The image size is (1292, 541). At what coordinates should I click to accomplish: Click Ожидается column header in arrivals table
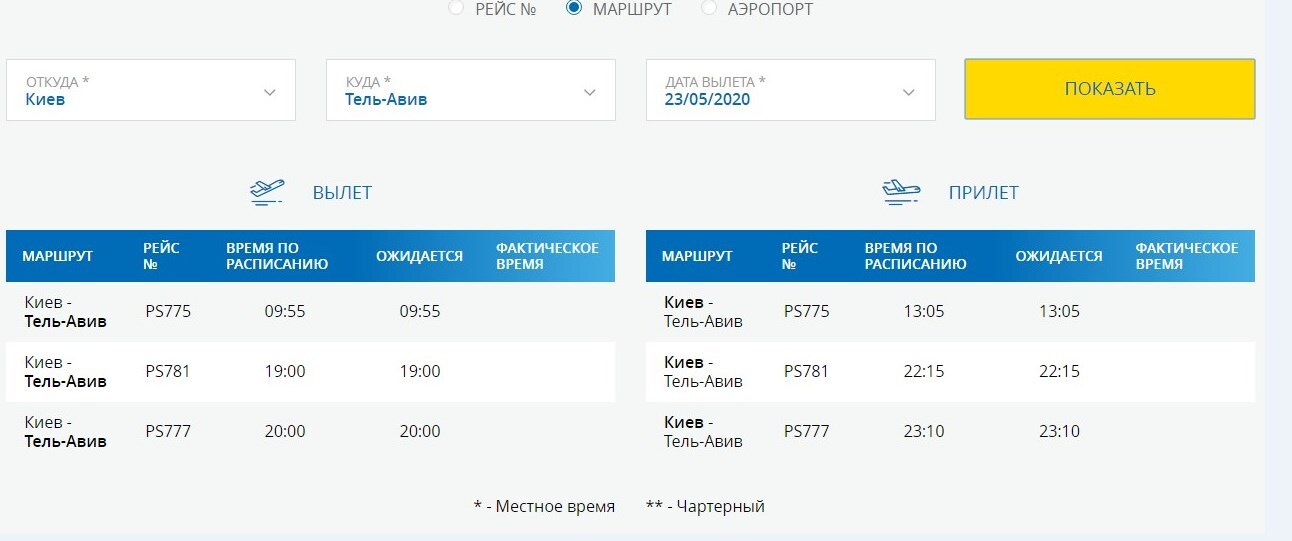pos(1059,256)
